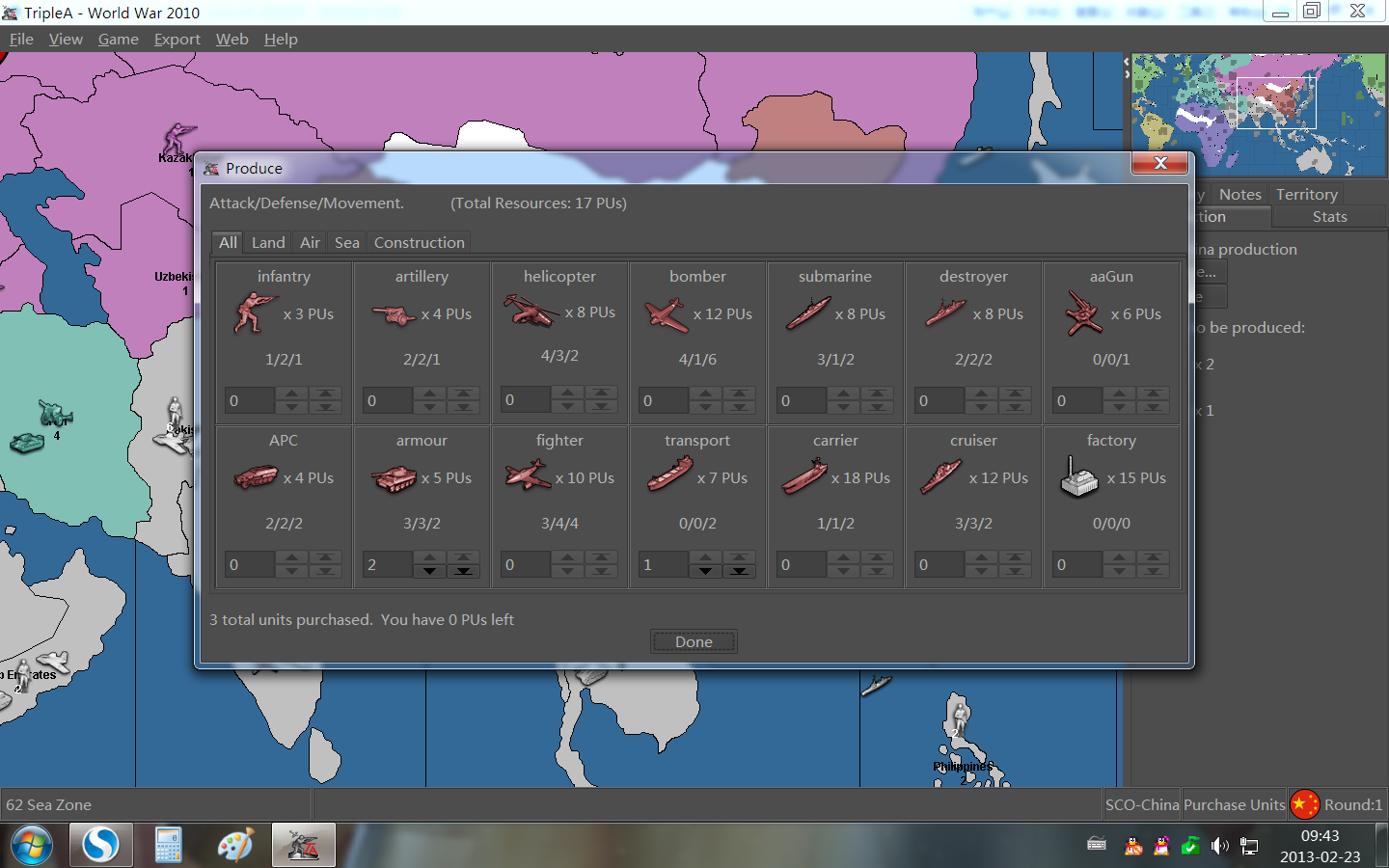
Task: Click the Philippines infantry unit on map
Action: (x=960, y=719)
